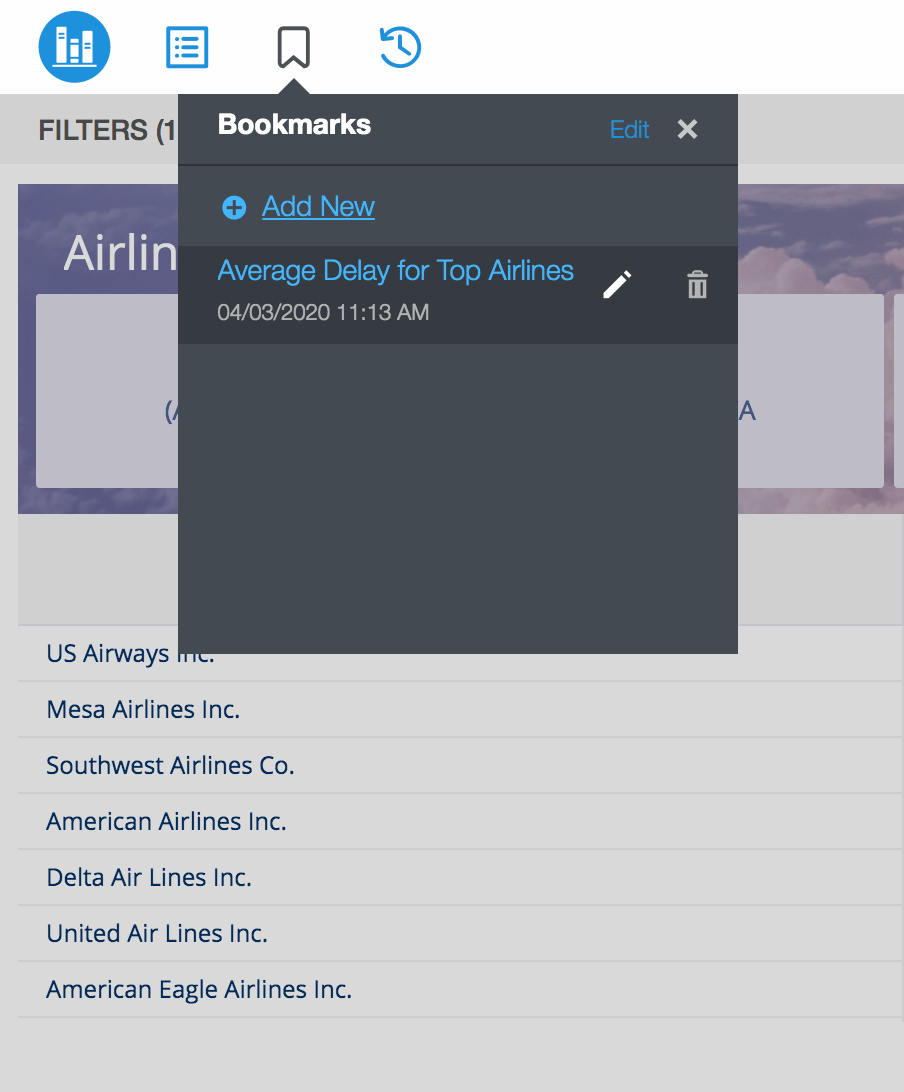Screen dimensions: 904x1092
Task: Pick United Air Lines Inc. row
Action: 157,934
